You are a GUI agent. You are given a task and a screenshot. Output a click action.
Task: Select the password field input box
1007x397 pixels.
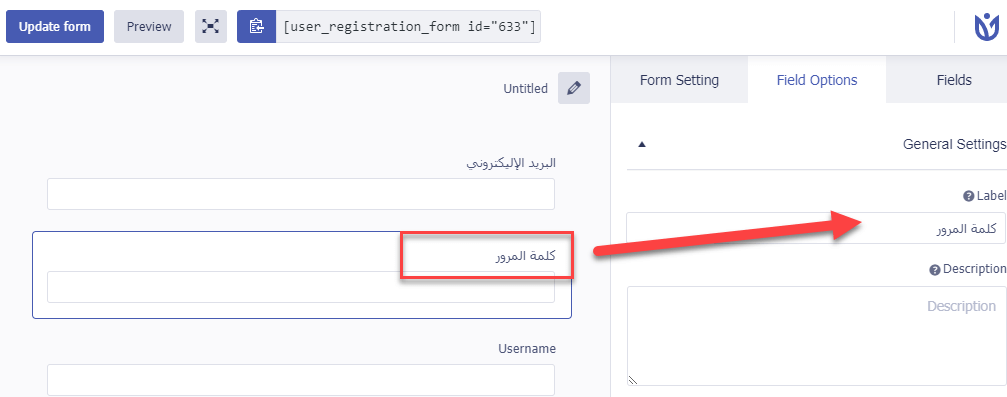pyautogui.click(x=301, y=287)
